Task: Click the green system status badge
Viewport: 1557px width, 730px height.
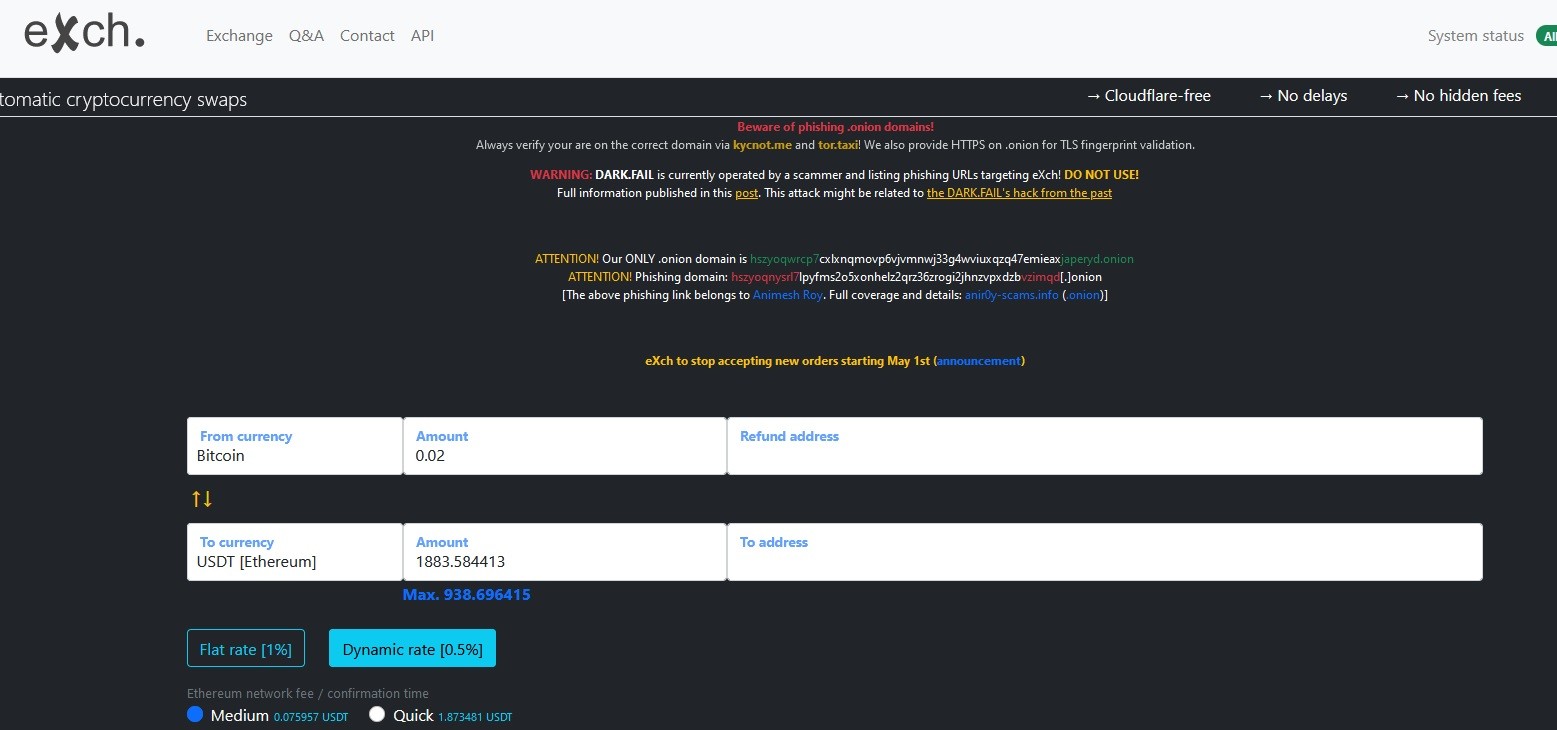Action: click(1546, 36)
